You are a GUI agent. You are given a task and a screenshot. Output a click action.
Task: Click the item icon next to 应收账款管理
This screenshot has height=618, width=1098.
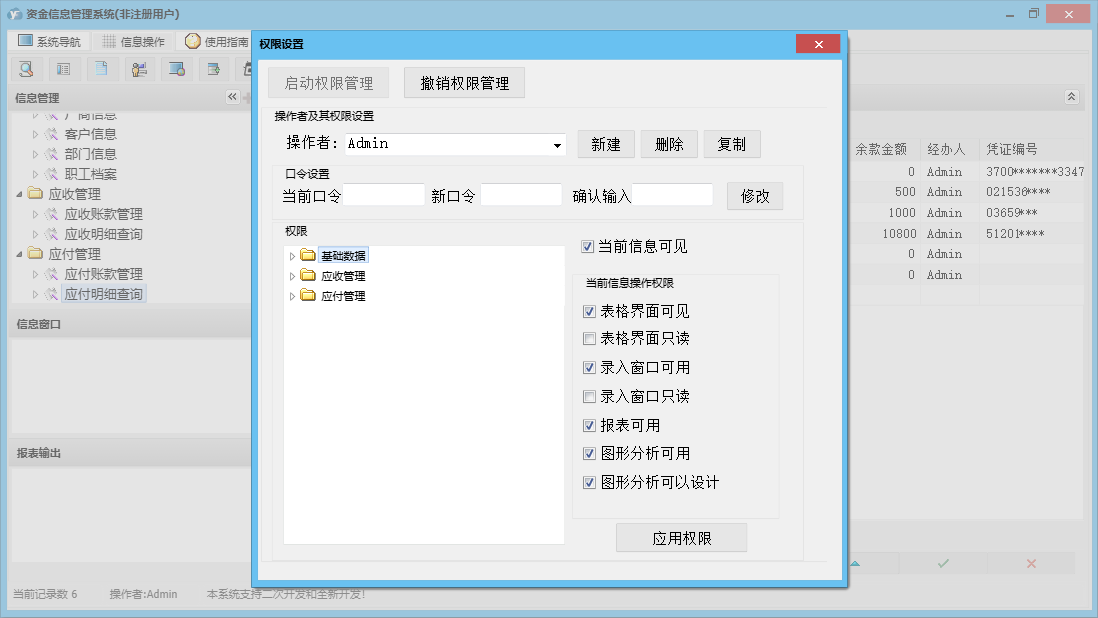(51, 214)
